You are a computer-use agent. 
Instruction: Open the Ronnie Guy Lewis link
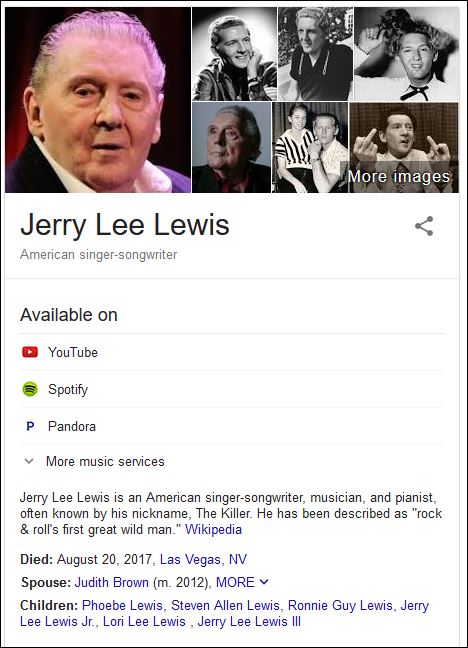[340, 605]
